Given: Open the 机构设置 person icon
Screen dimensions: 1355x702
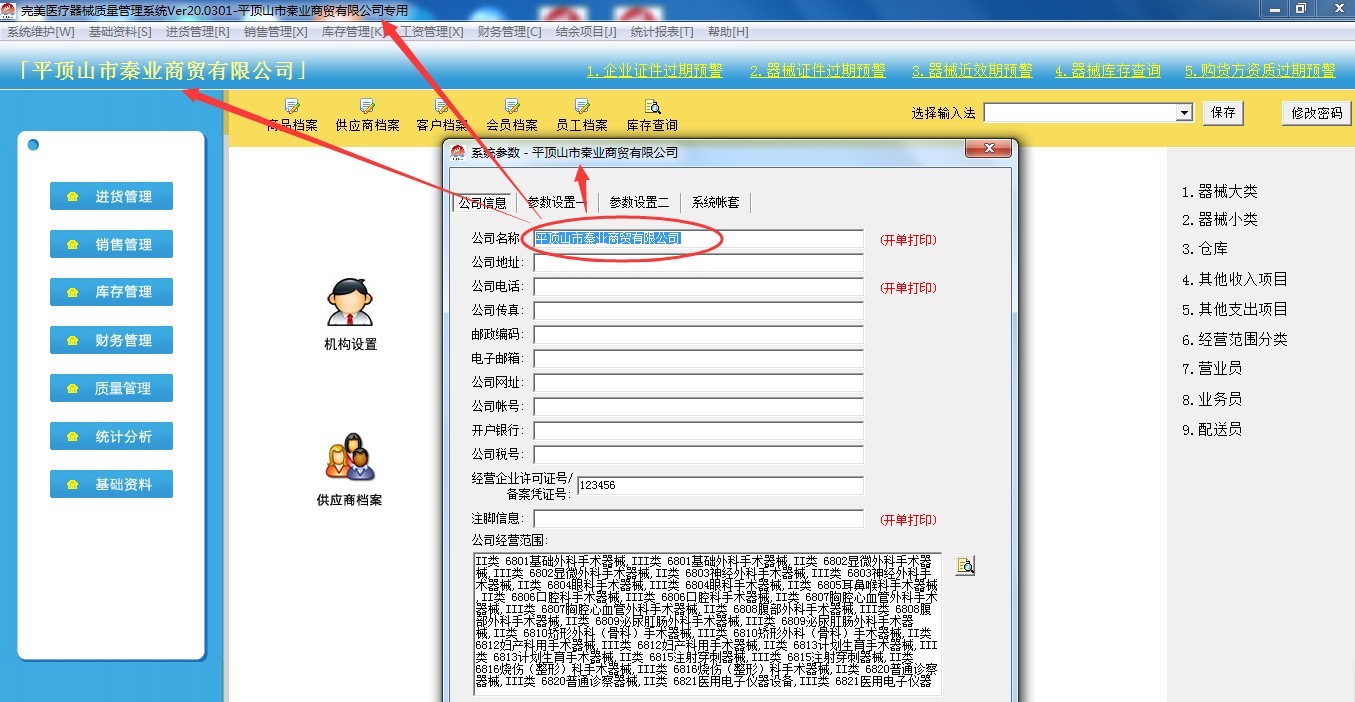Looking at the screenshot, I should 350,303.
